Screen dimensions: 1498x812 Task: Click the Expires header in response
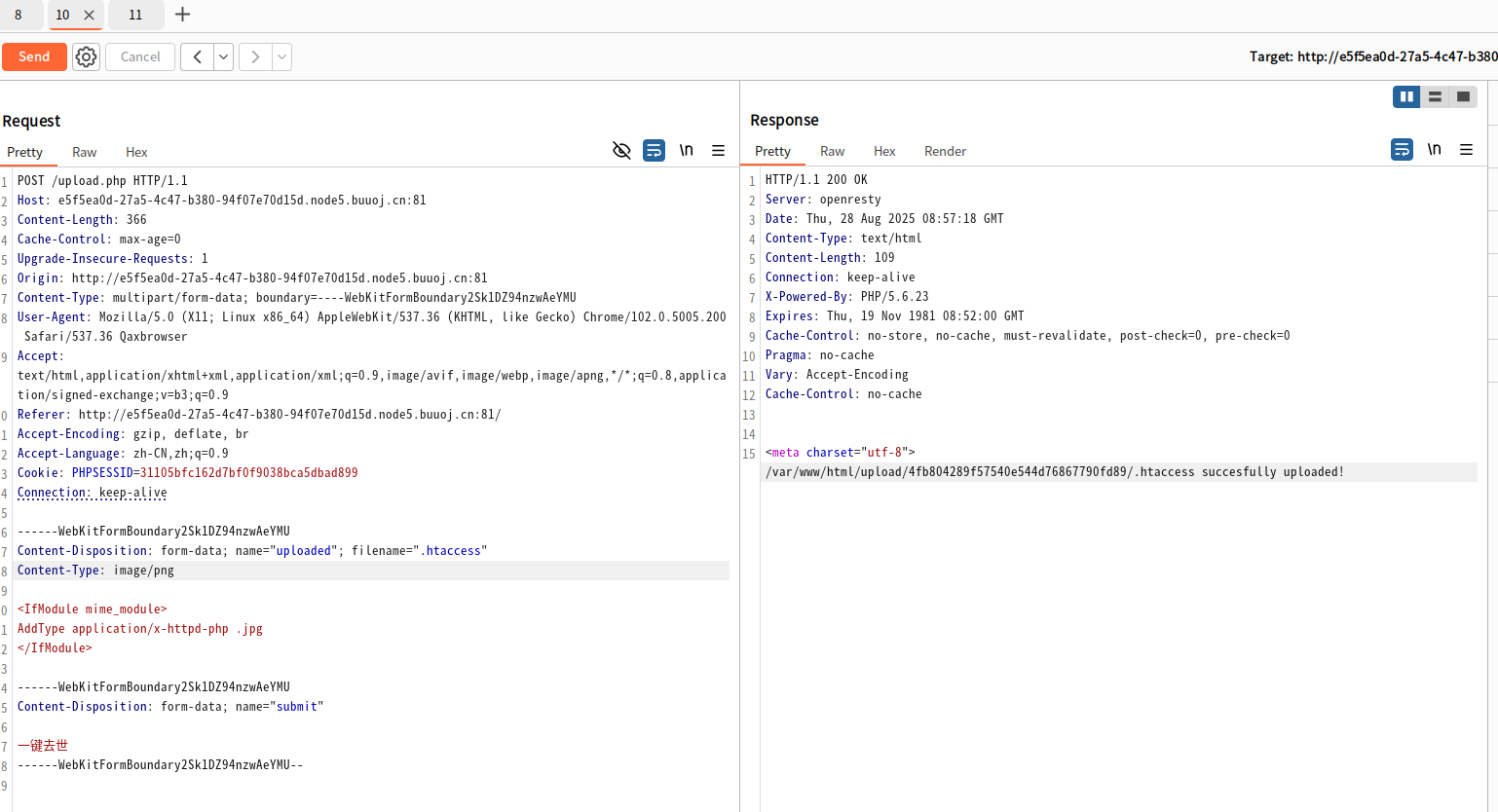pos(894,316)
